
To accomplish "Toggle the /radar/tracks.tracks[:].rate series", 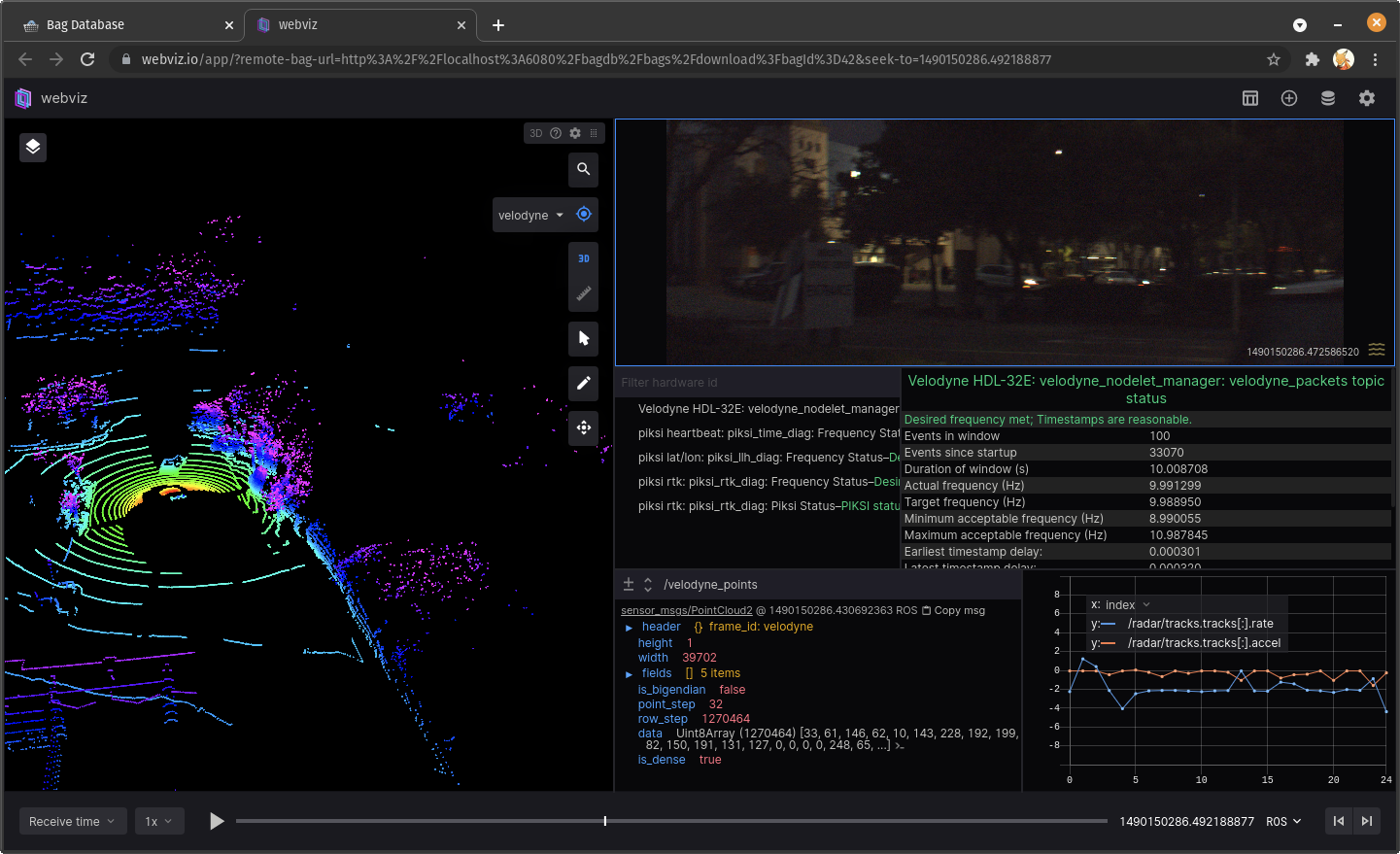I will pyautogui.click(x=1200, y=624).
